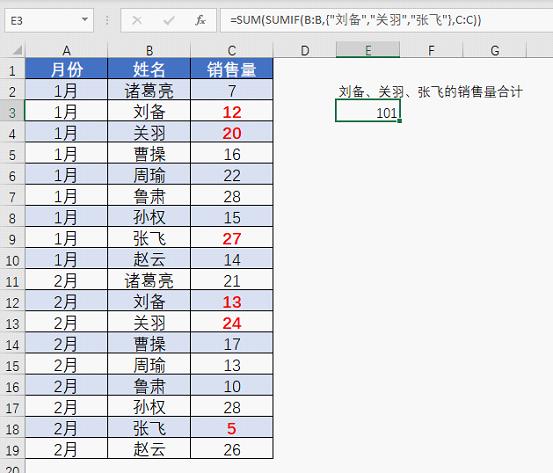Select column B header

pyautogui.click(x=149, y=50)
